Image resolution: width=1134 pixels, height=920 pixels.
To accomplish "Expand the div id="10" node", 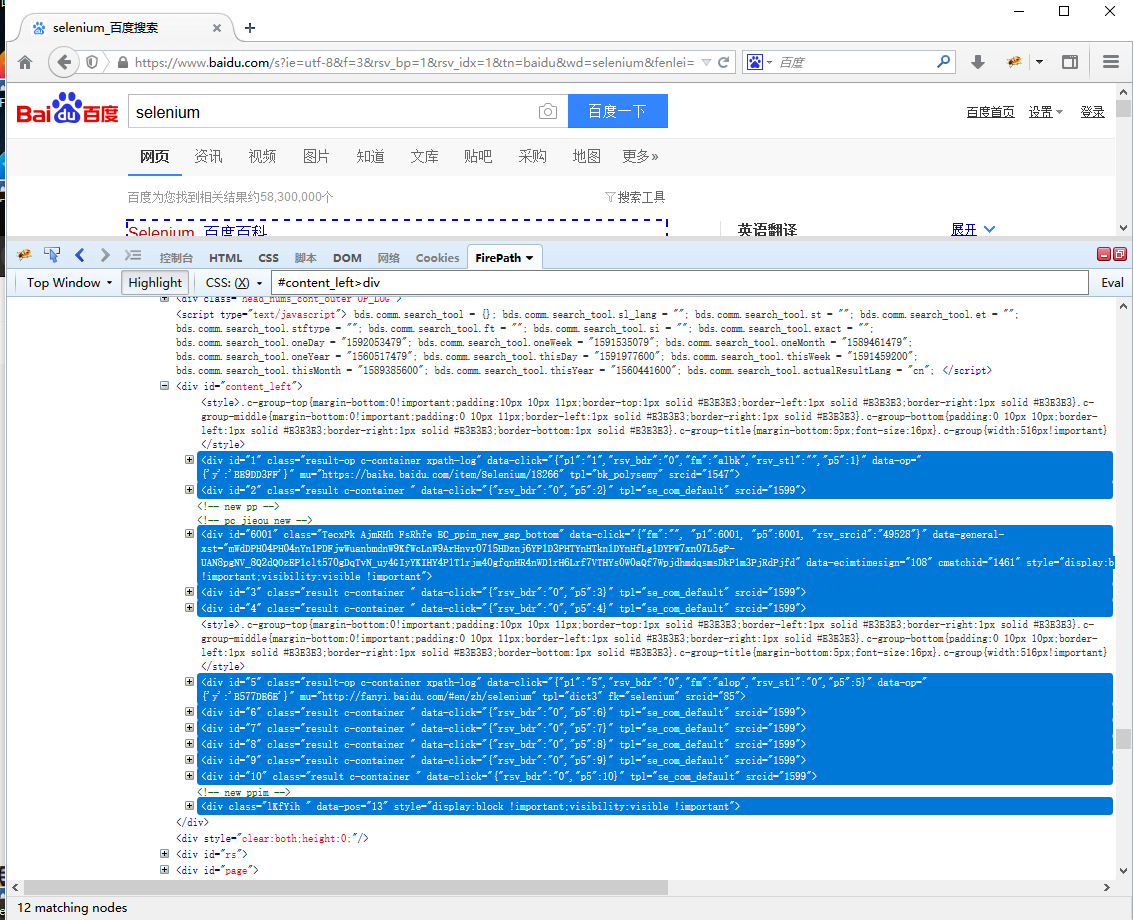I will pos(189,775).
